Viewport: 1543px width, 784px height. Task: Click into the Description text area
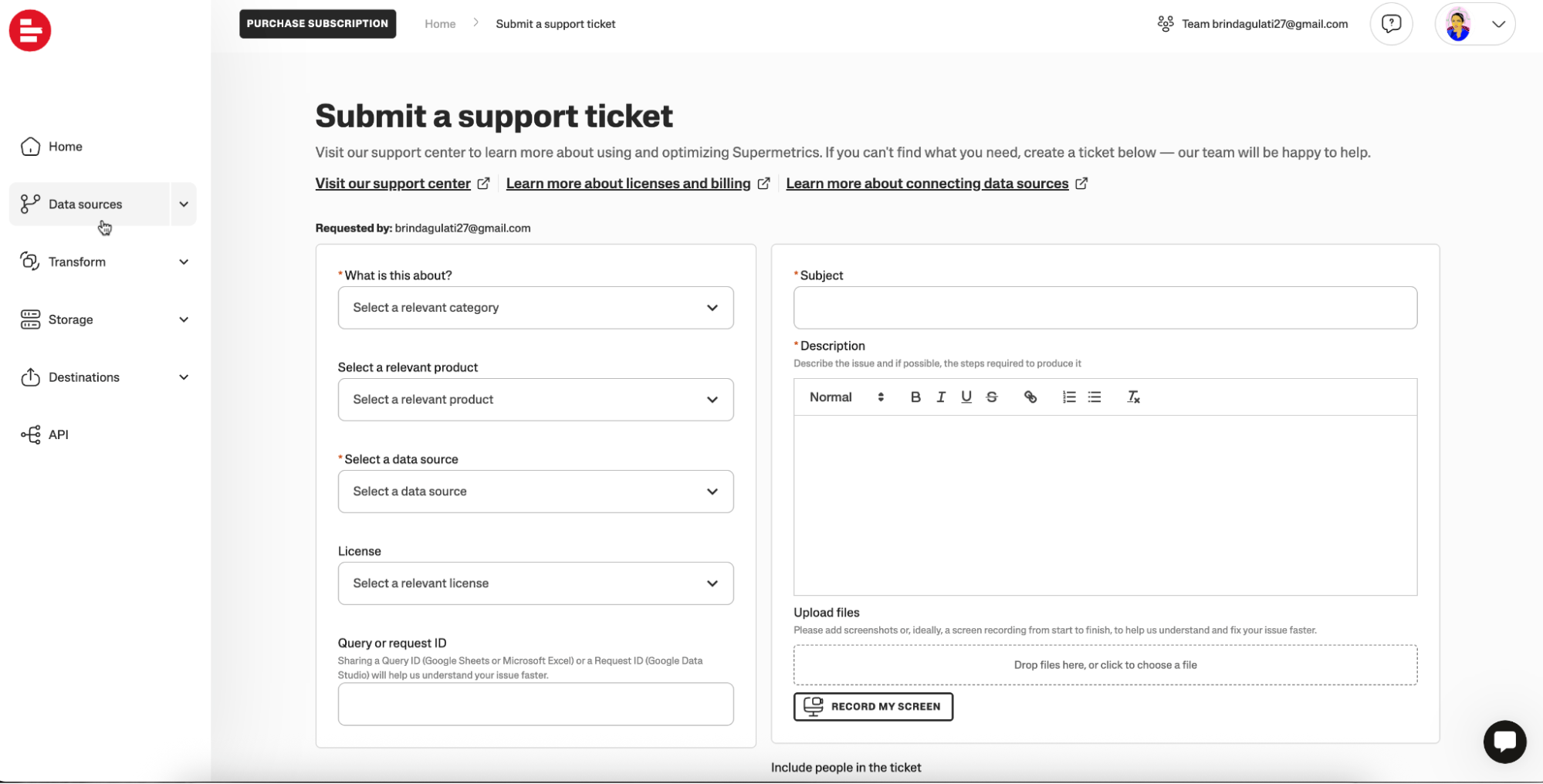(x=1105, y=505)
